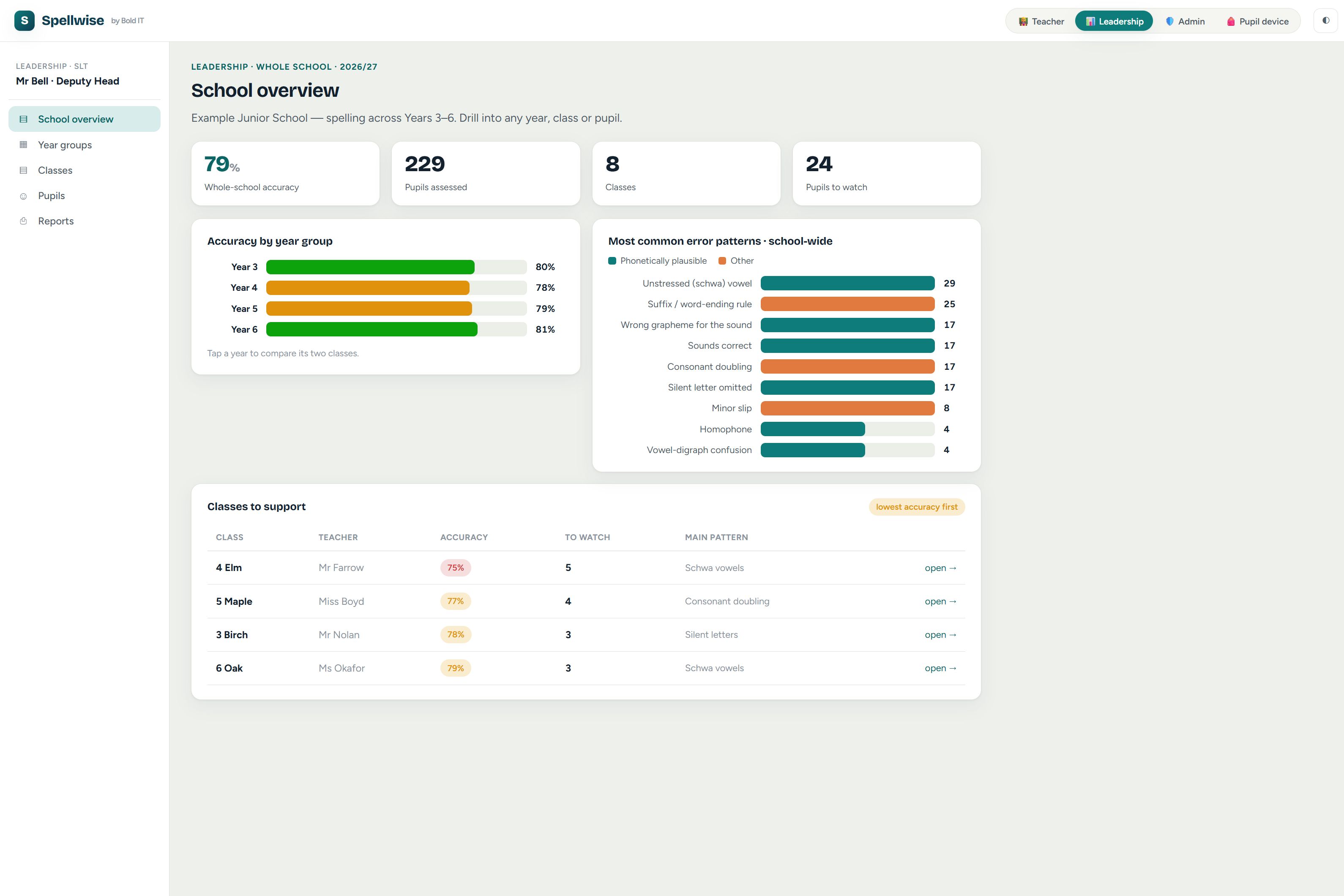Click teacher name Ms Okafor
Screen dimensions: 1344x896
(x=342, y=668)
